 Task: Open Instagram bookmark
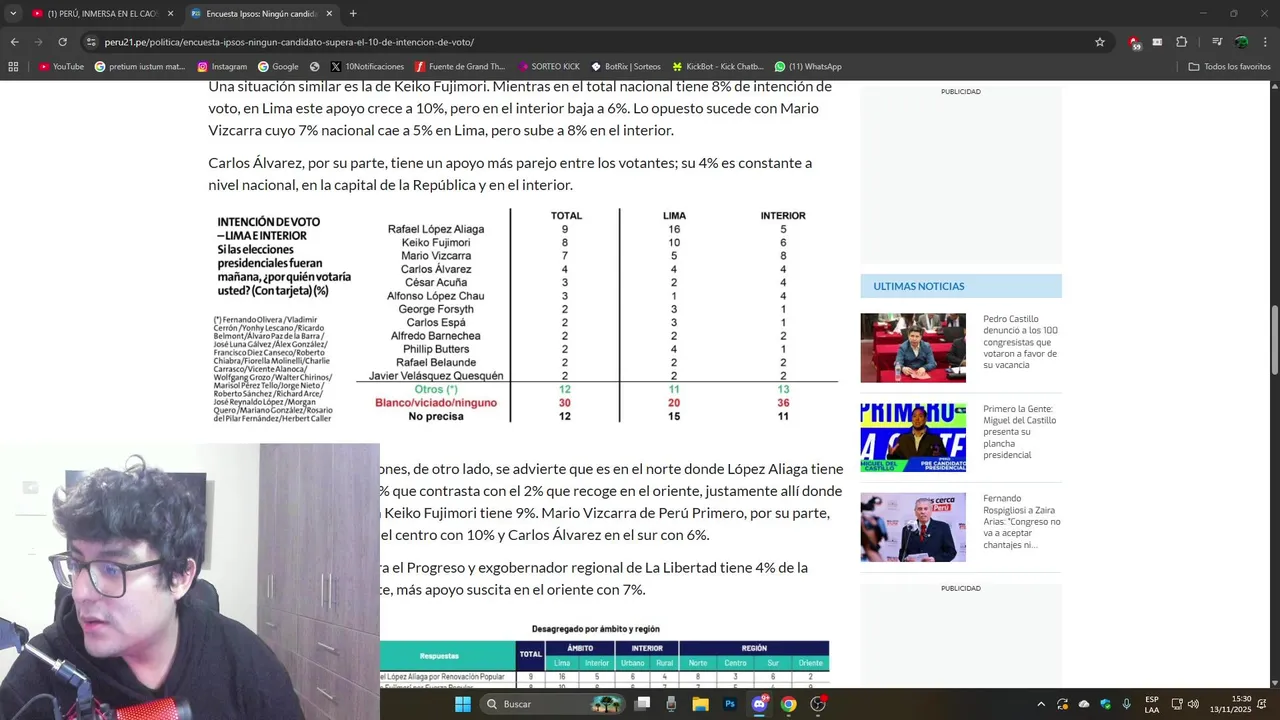pos(222,67)
